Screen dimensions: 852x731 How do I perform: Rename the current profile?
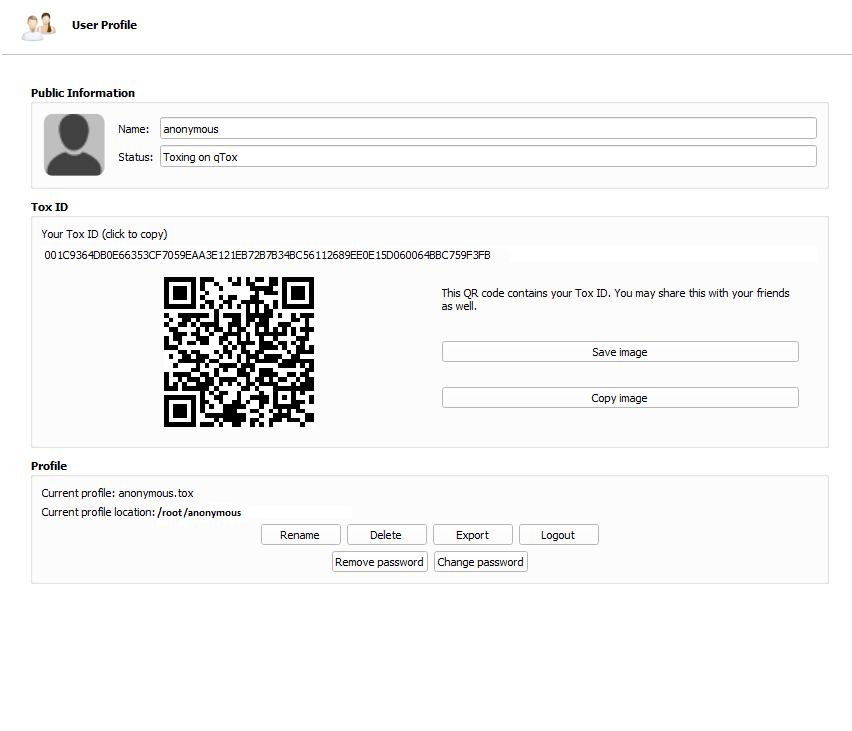click(x=300, y=535)
